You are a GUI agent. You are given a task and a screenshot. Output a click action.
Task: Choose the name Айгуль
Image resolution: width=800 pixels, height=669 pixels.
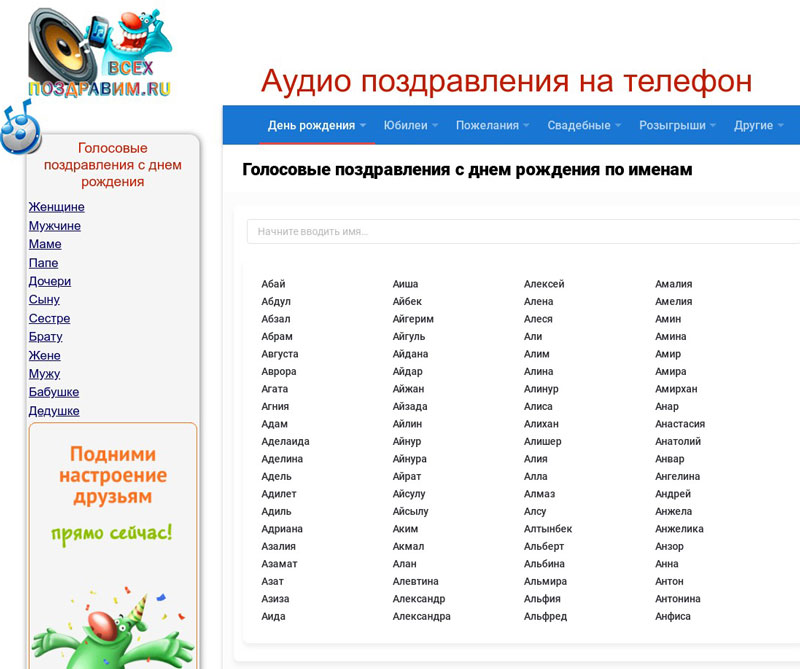[x=409, y=337]
